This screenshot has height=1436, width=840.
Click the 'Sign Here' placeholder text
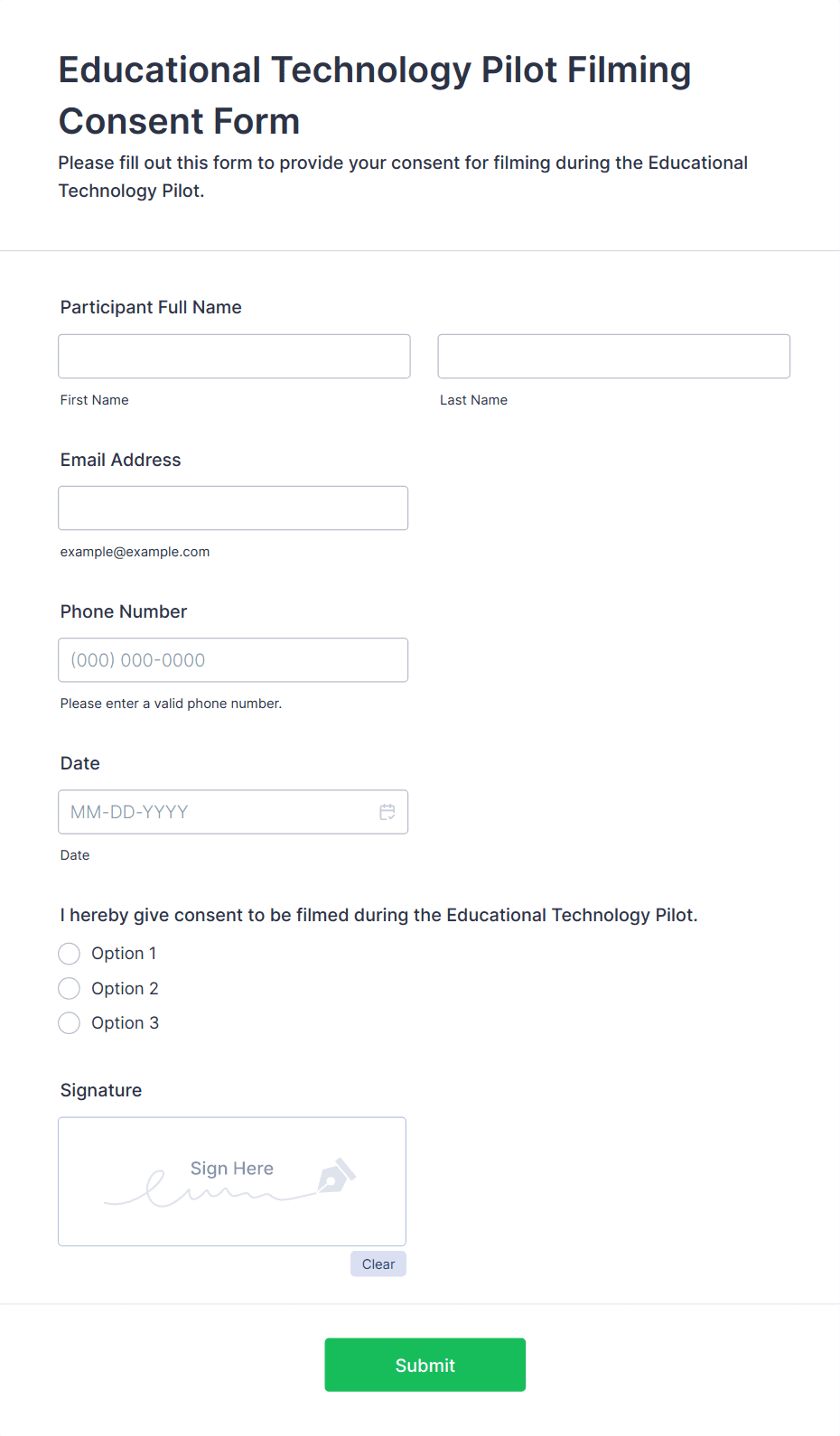coord(232,1169)
